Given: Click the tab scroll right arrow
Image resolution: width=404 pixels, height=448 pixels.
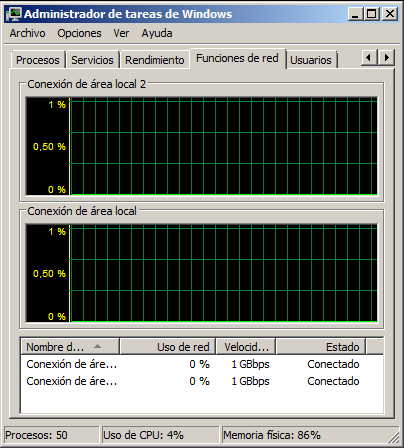Looking at the screenshot, I should point(386,58).
